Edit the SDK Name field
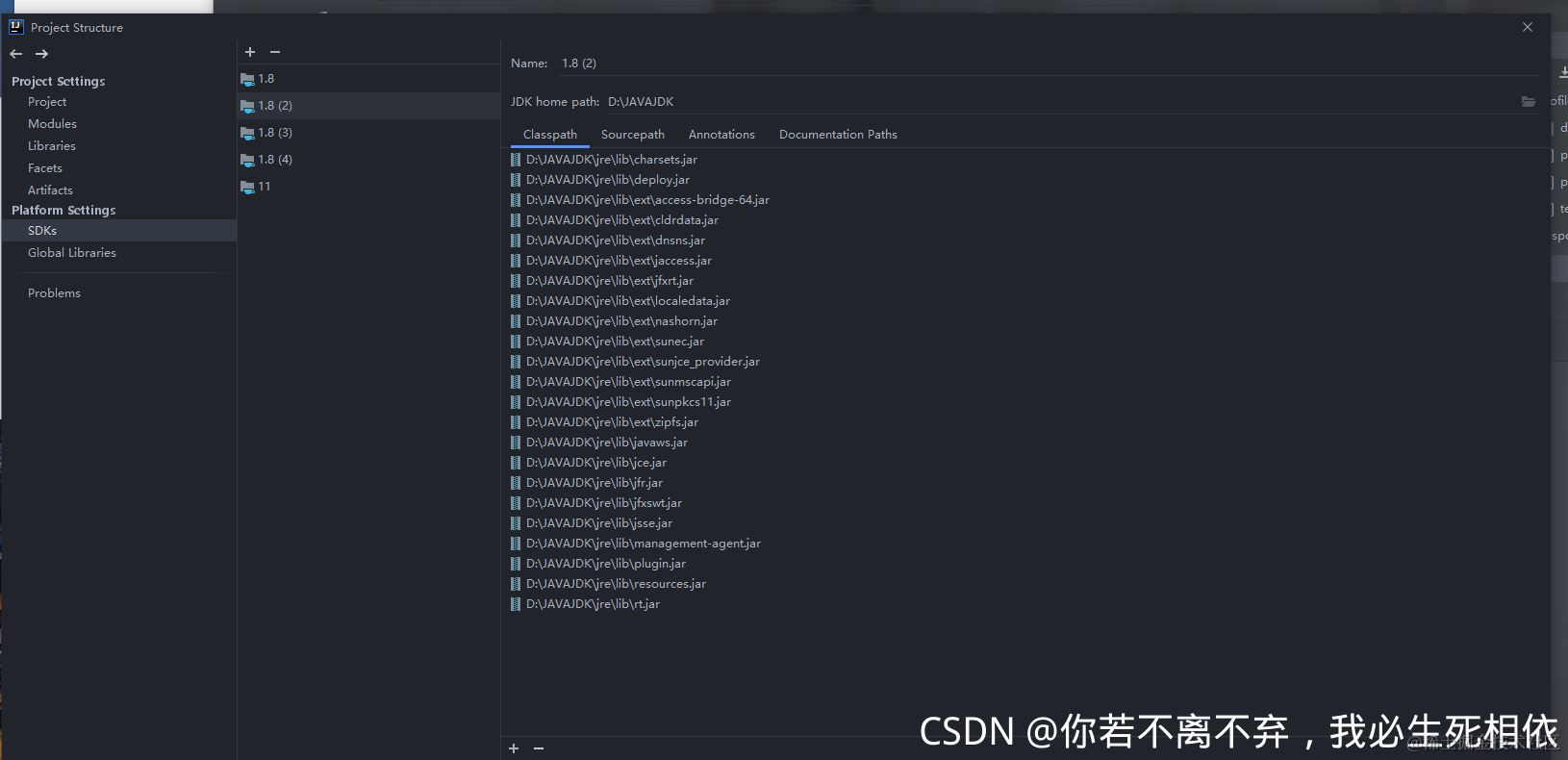This screenshot has height=760, width=1568. tap(1049, 63)
